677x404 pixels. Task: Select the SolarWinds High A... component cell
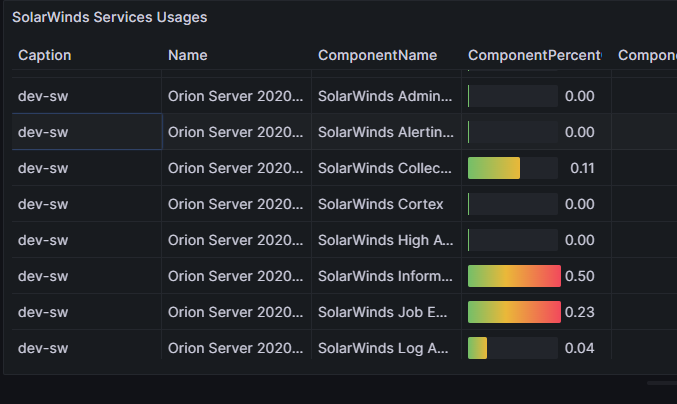(x=386, y=240)
